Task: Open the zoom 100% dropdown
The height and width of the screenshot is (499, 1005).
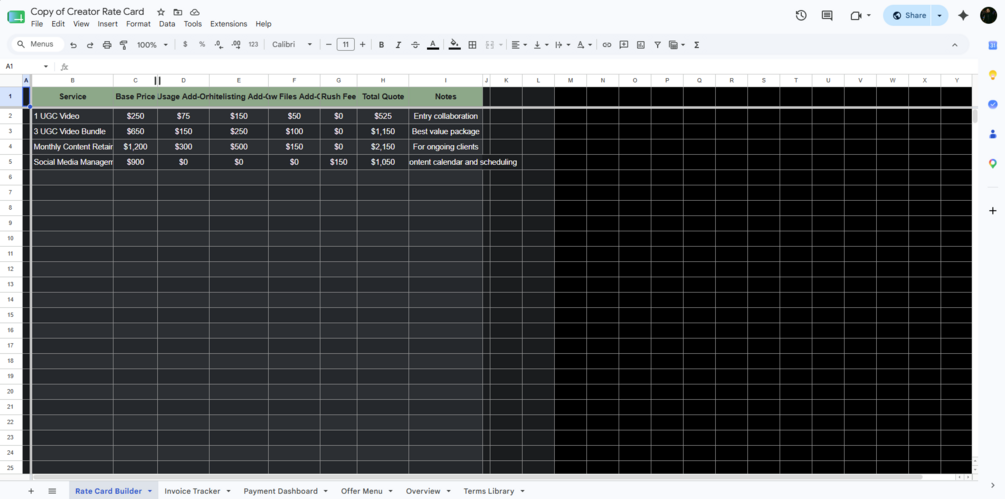Action: pyautogui.click(x=152, y=45)
